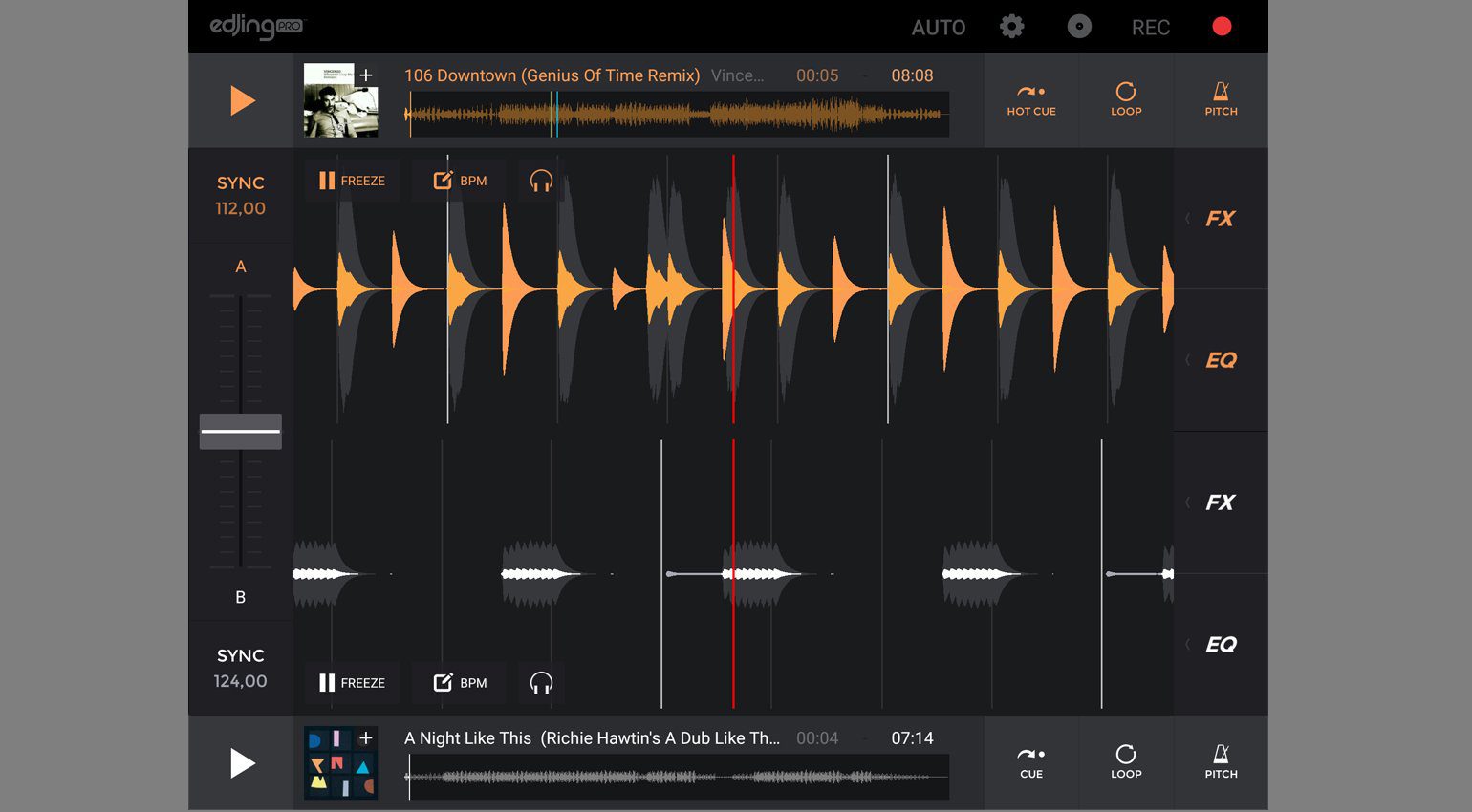
Task: Click artist name Vince... on deck A
Action: tap(737, 75)
